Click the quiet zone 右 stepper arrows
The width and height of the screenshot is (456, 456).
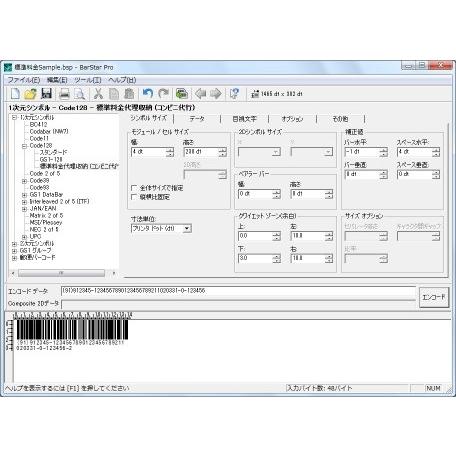[329, 258]
